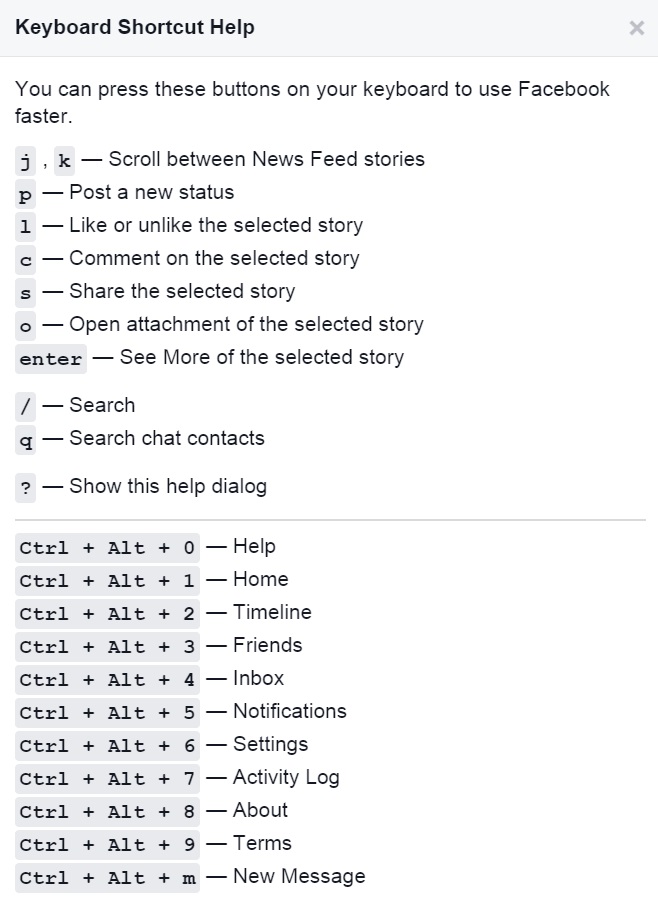Click the Ctrl + Alt + 0 Help shortcut
This screenshot has height=906, width=658.
click(108, 547)
